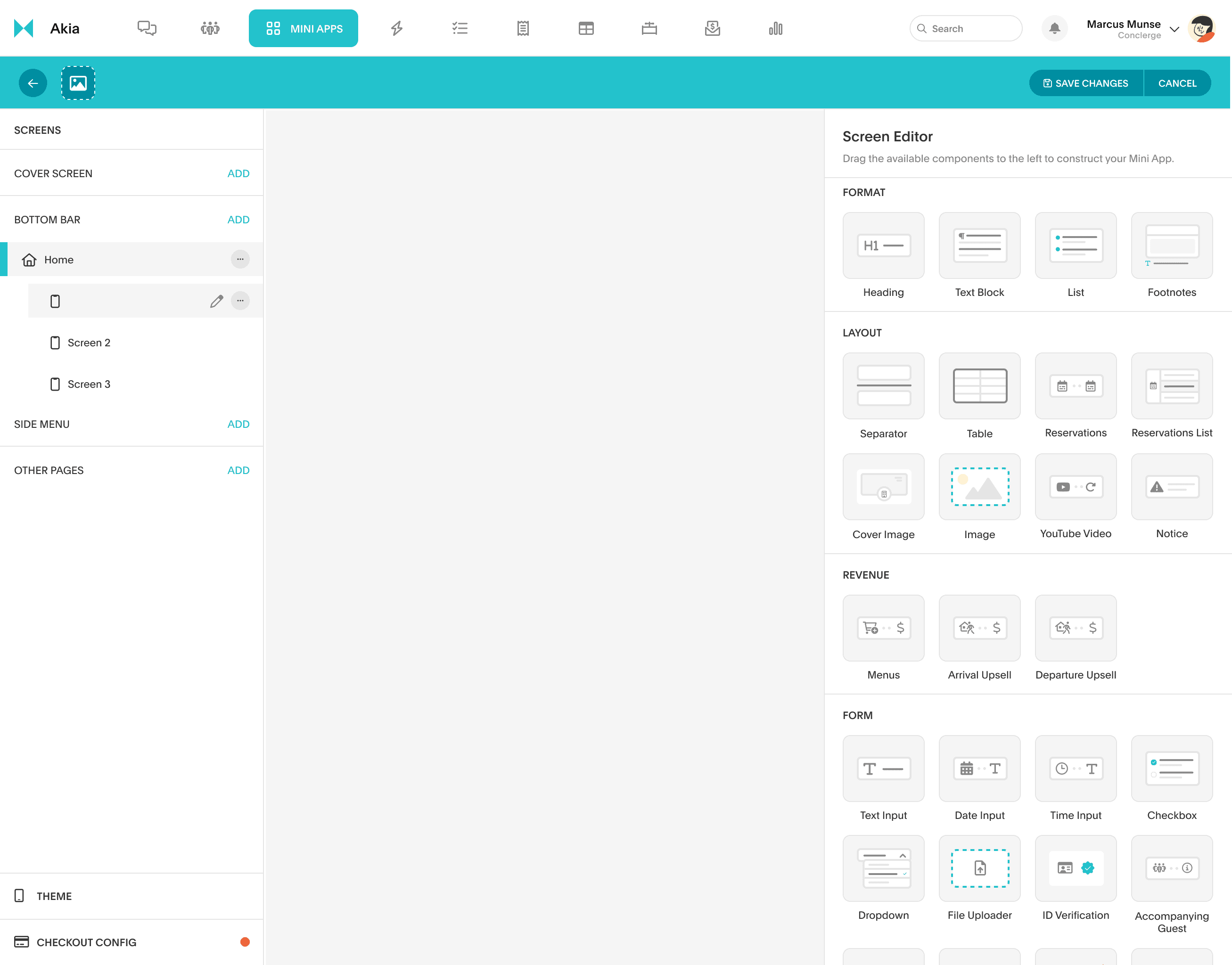Open the bar chart analytics icon
Screen dimensions: 1232x965
(x=775, y=28)
